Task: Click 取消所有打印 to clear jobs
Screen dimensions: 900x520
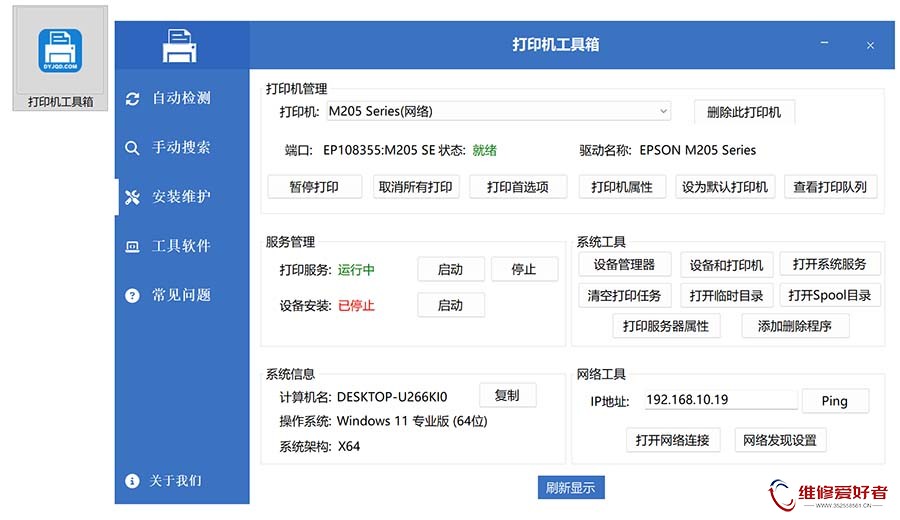Action: click(415, 187)
